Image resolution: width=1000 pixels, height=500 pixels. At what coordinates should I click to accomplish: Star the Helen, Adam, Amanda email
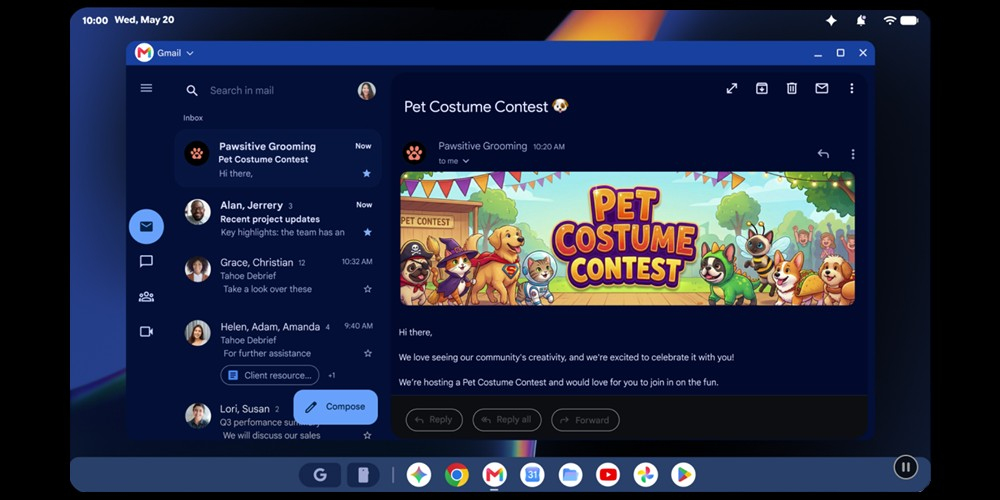point(367,353)
